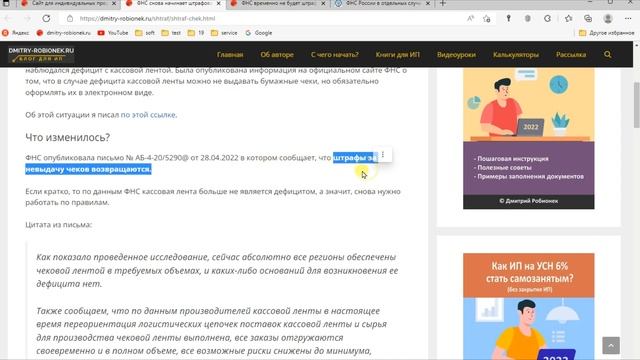Click the text 'Цитата из письма:'

coord(58,224)
